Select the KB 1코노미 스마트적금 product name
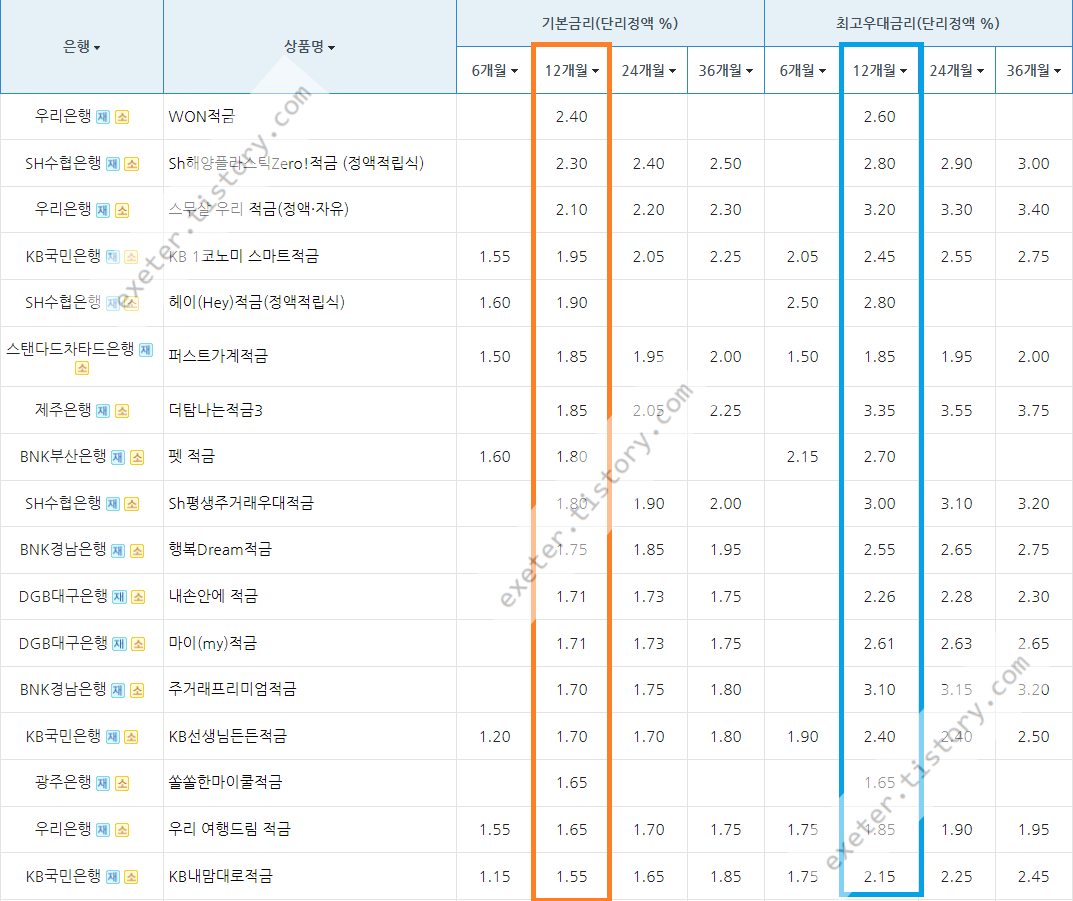The width and height of the screenshot is (1073, 901). [244, 256]
